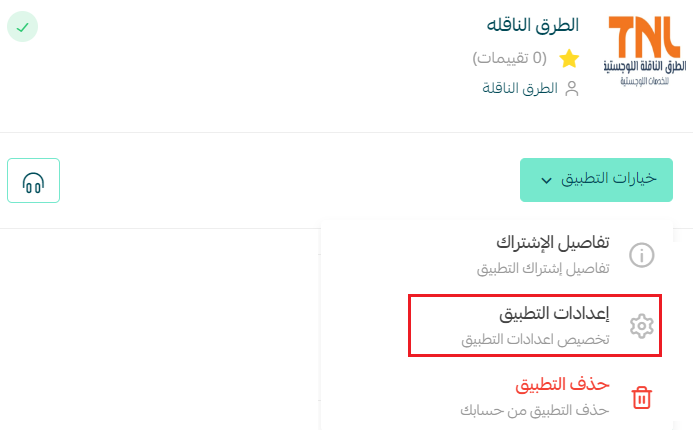Click حذف التطبيق من حسابك description
The height and width of the screenshot is (434, 693).
click(x=535, y=411)
